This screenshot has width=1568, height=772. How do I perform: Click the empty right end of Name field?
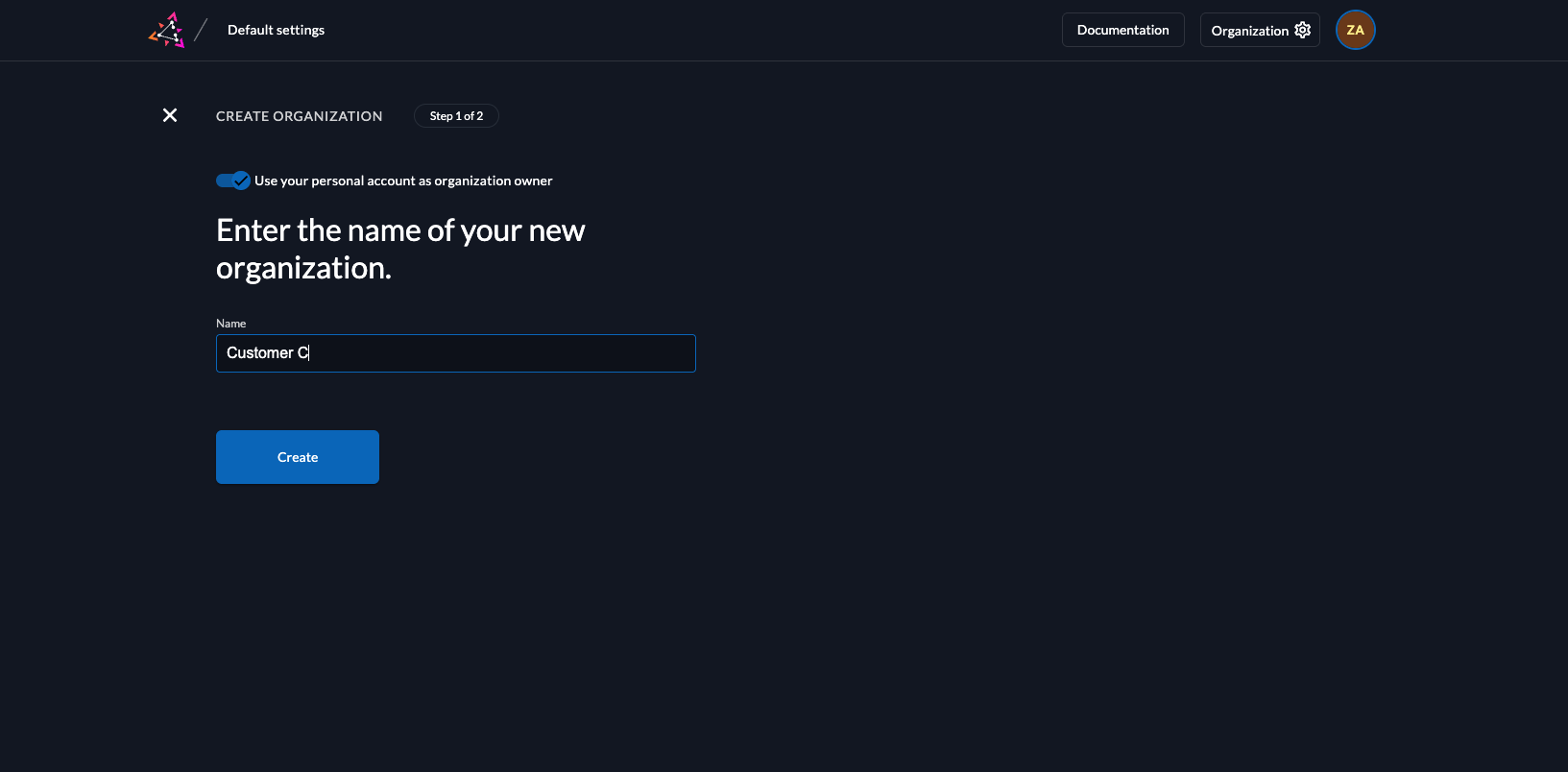[x=653, y=353]
